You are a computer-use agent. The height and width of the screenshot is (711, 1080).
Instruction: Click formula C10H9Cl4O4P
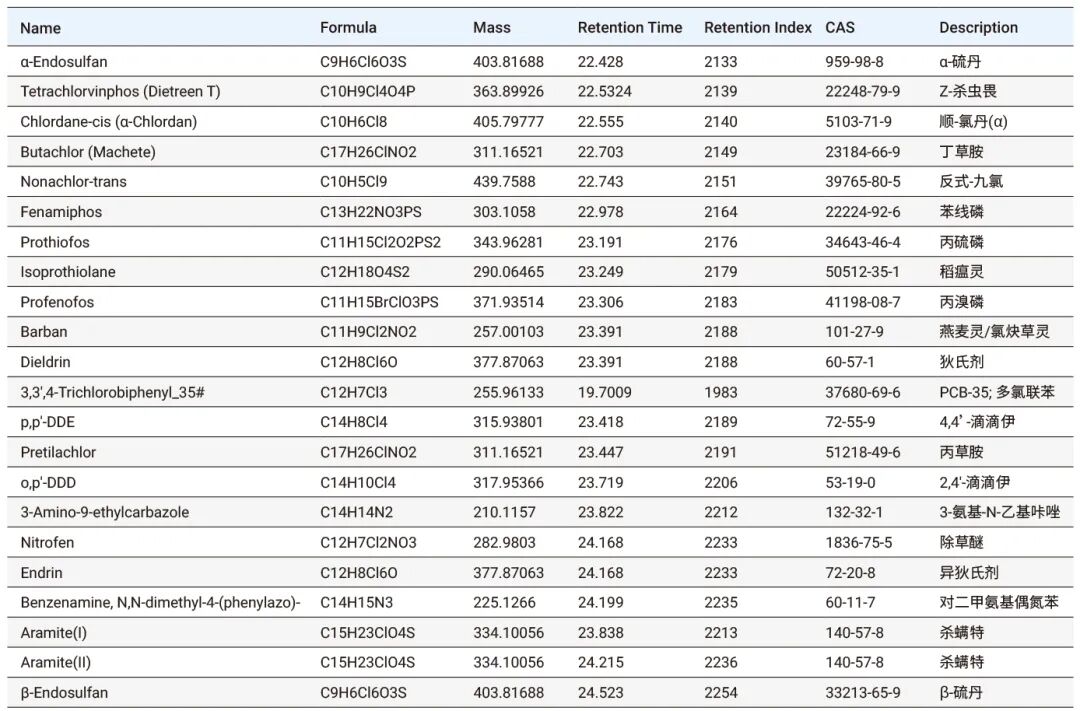pos(367,91)
